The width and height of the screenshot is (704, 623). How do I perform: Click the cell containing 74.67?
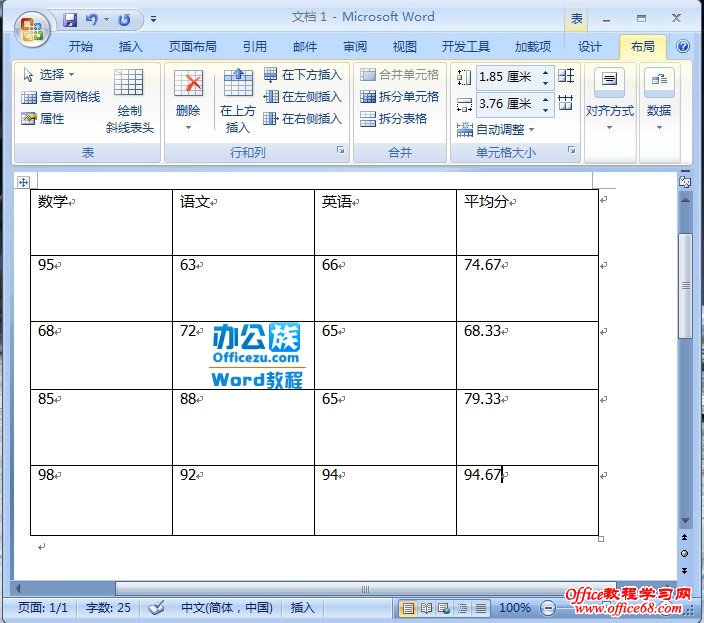tap(527, 288)
